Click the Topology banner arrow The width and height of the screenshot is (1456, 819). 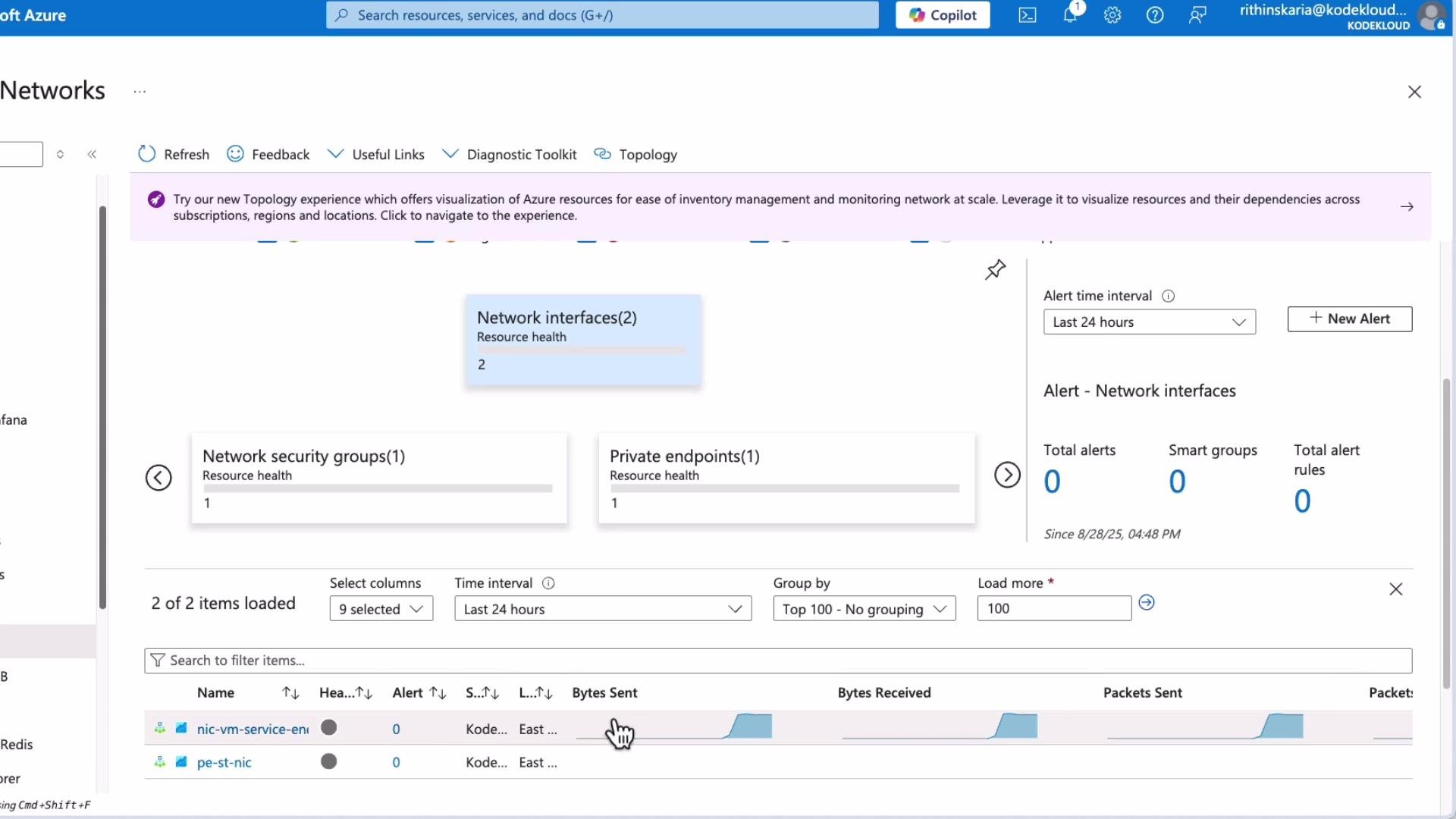pyautogui.click(x=1407, y=207)
